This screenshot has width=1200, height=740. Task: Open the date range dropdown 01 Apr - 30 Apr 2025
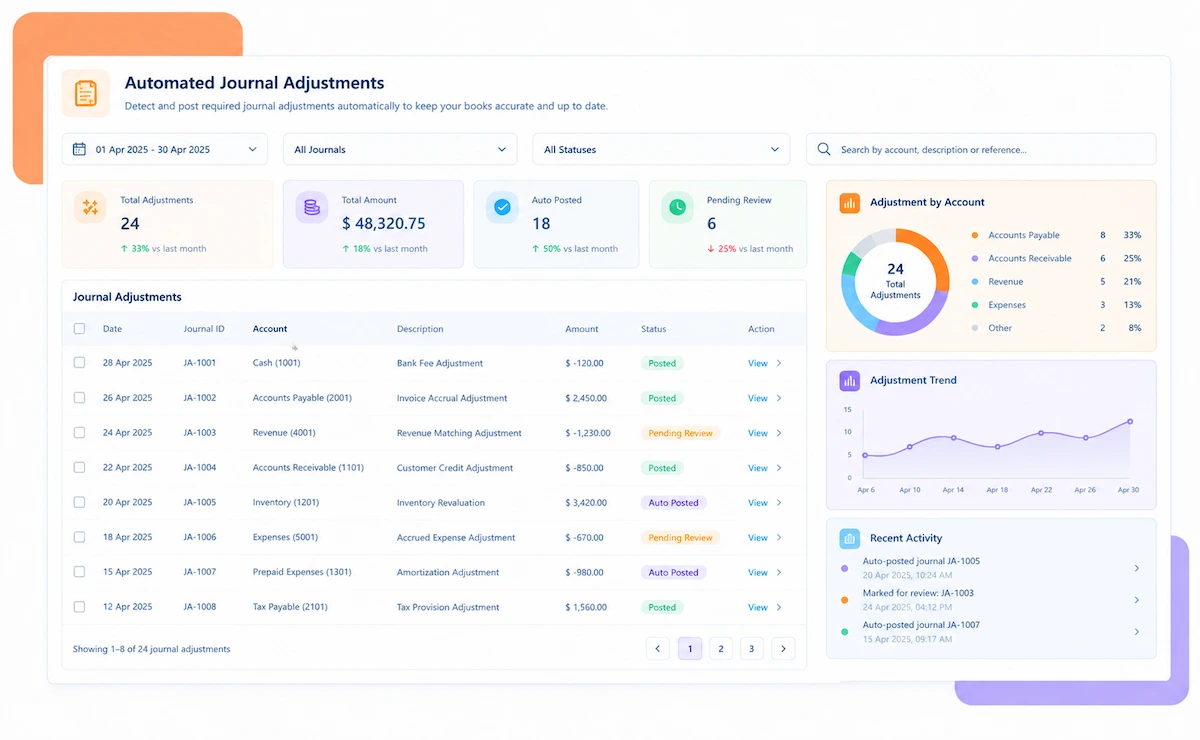coord(165,149)
